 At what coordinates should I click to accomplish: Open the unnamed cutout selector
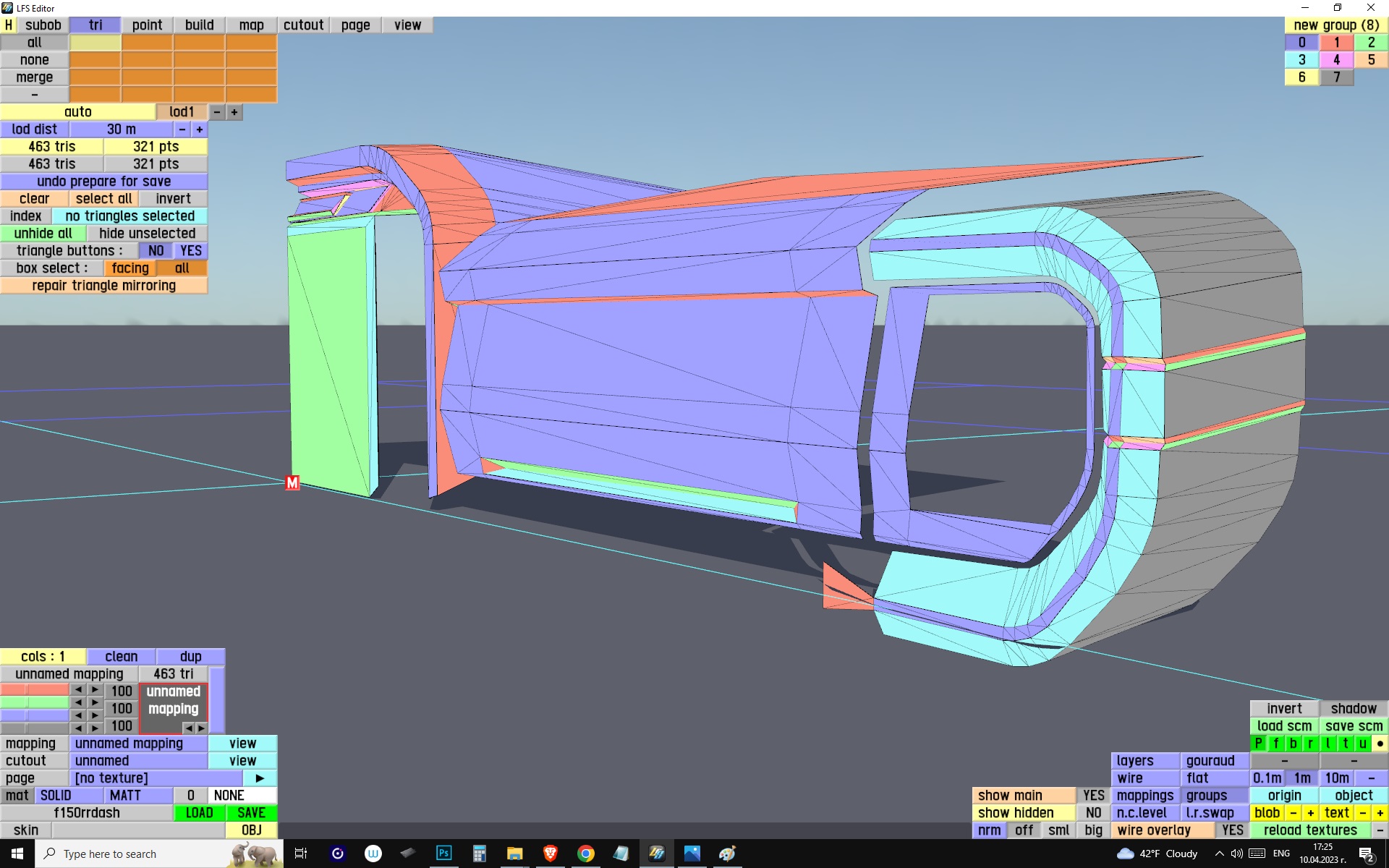pos(138,761)
